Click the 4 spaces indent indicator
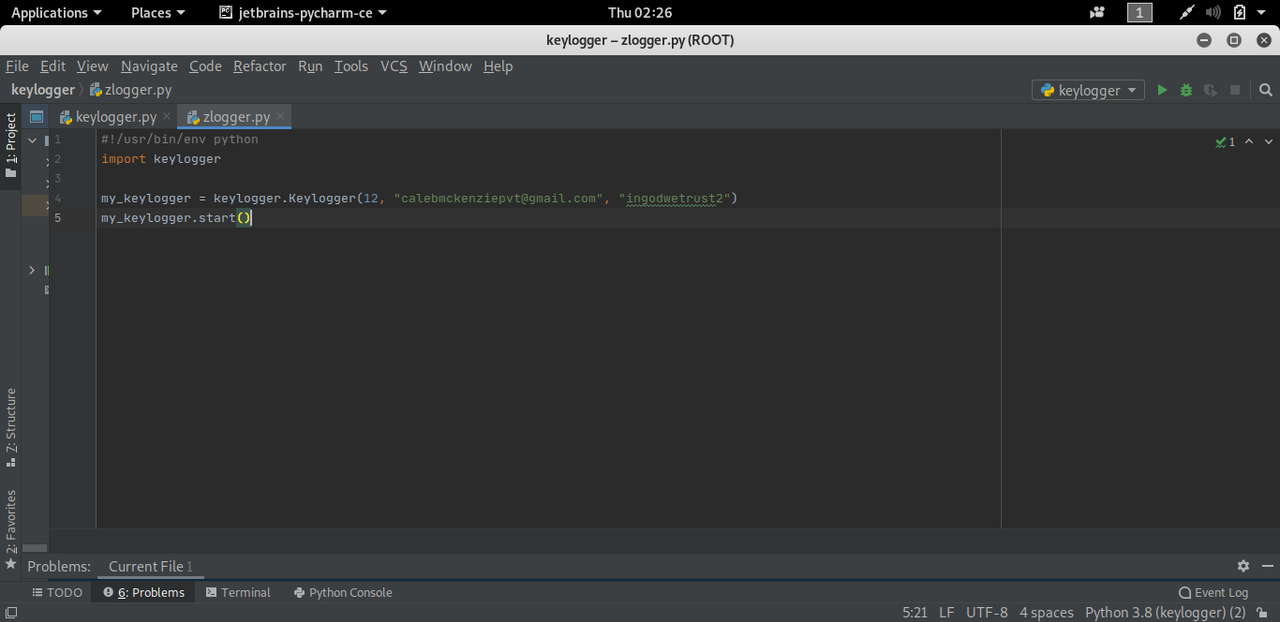The width and height of the screenshot is (1280, 622). [1046, 612]
